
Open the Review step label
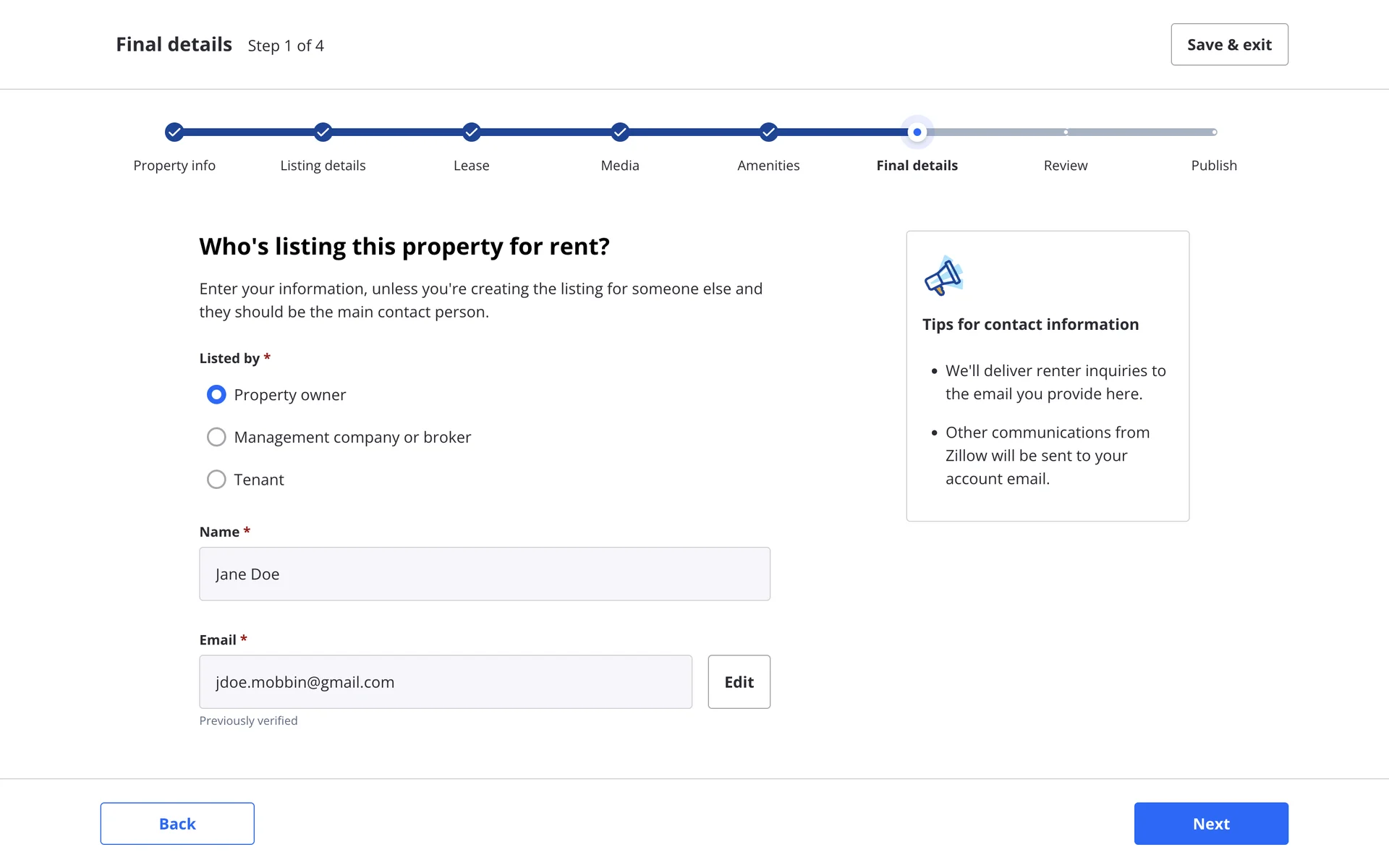point(1066,166)
